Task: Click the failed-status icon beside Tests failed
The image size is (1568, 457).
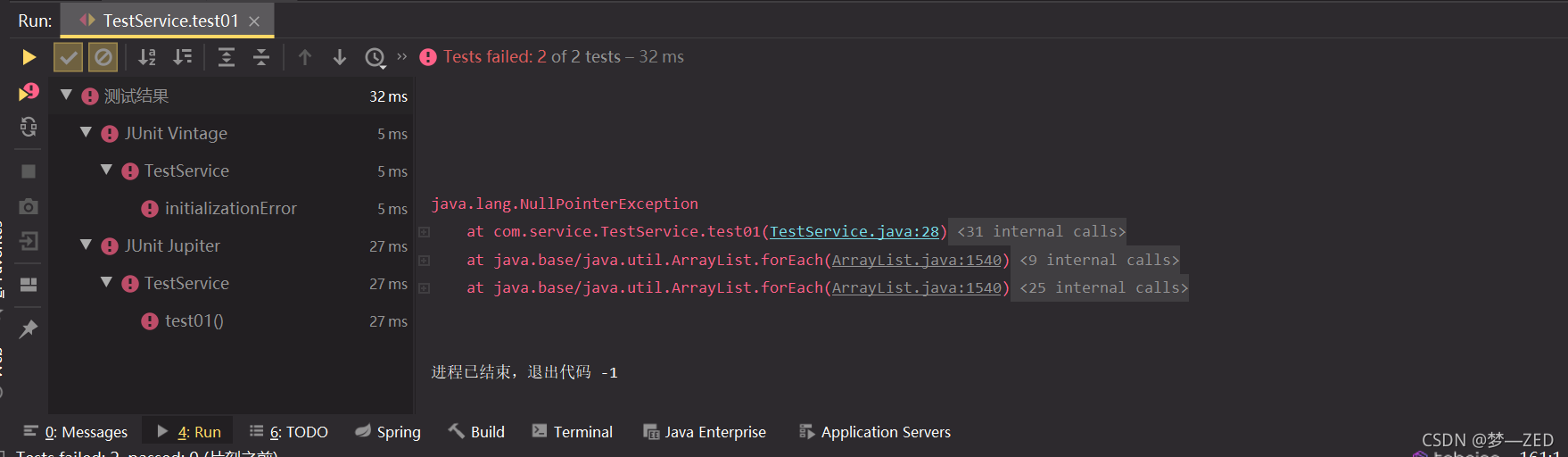Action: point(428,57)
